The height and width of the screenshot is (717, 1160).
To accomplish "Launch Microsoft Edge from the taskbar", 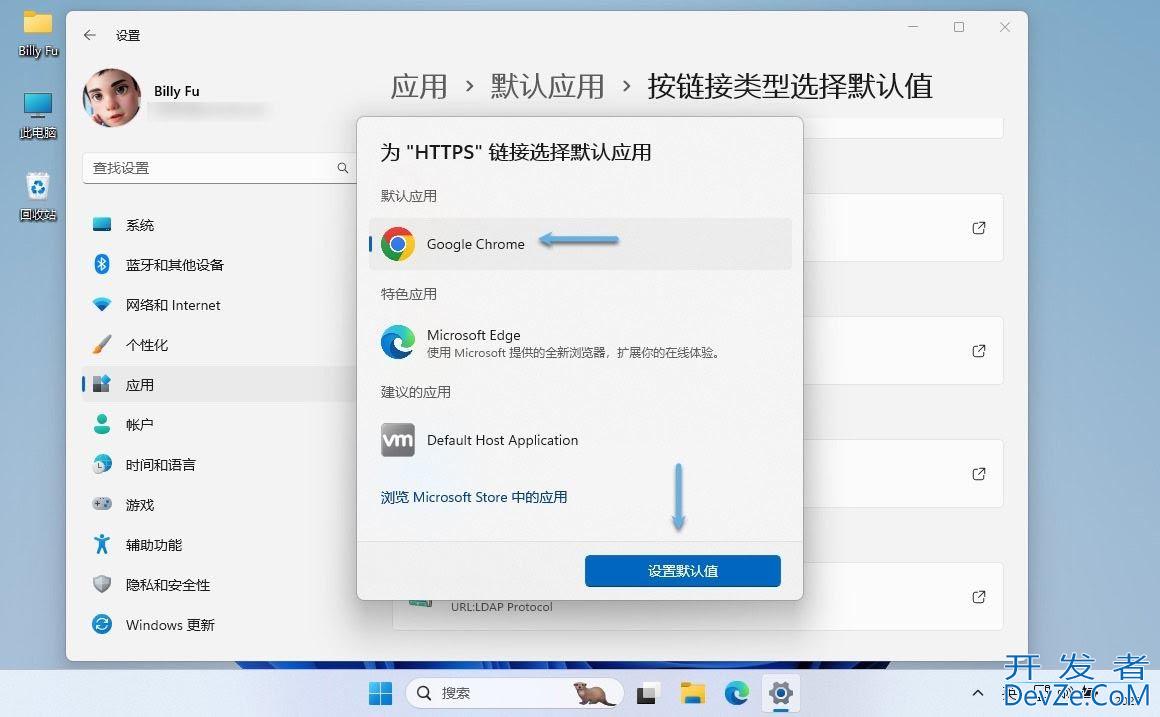I will pyautogui.click(x=737, y=693).
